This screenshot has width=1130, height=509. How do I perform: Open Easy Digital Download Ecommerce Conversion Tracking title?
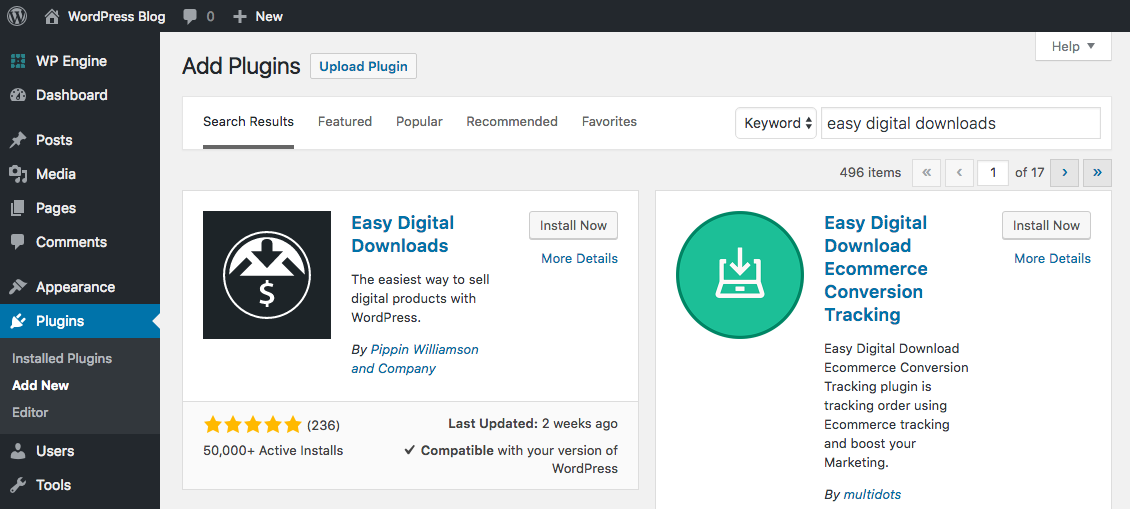[x=876, y=269]
